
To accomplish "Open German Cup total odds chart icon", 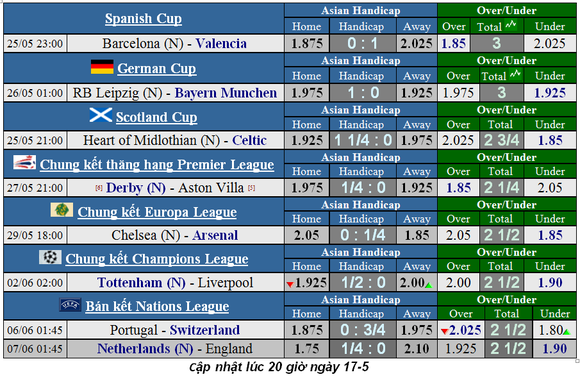I will click(x=515, y=74).
